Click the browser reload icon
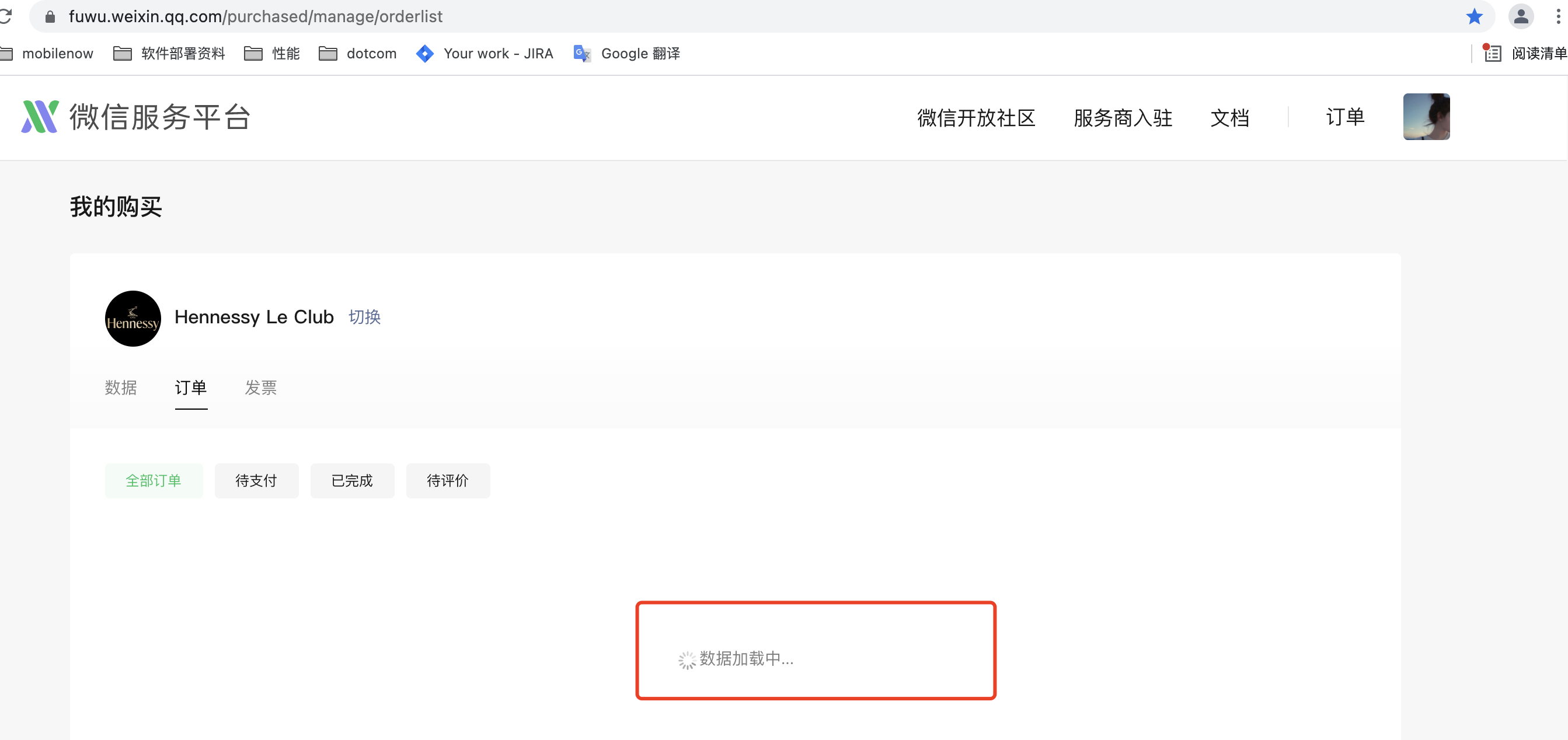Screen dimensions: 1568x740 point(5,16)
